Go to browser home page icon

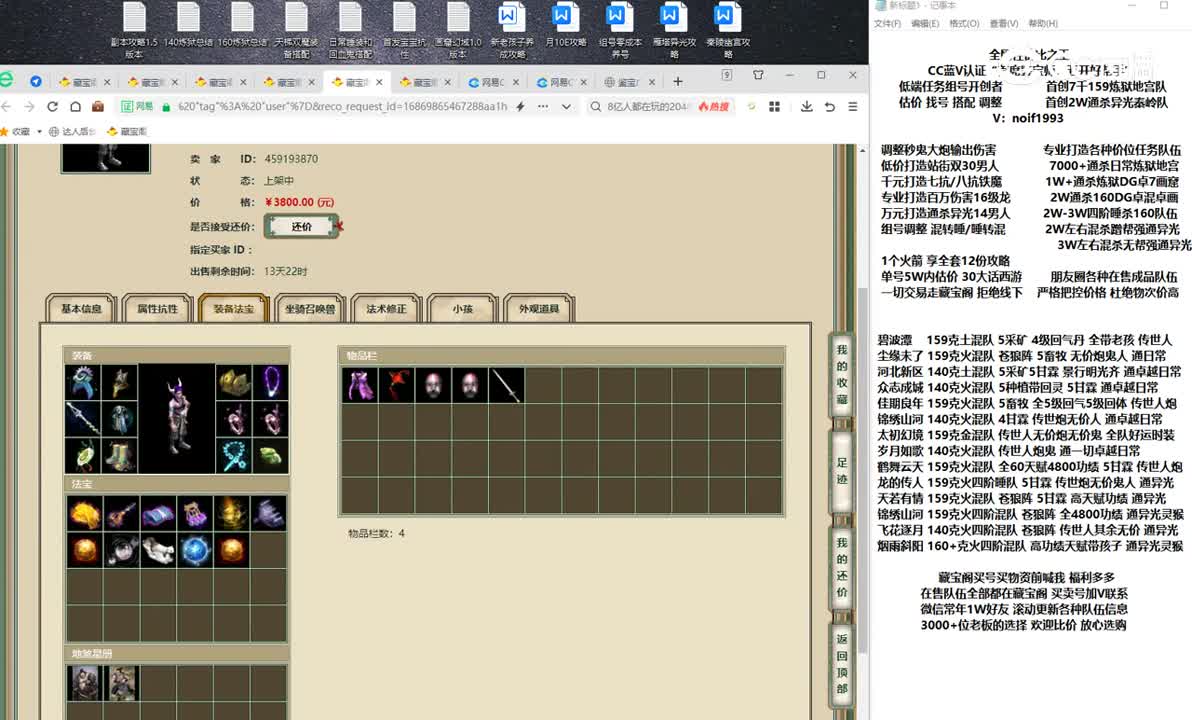coord(75,106)
